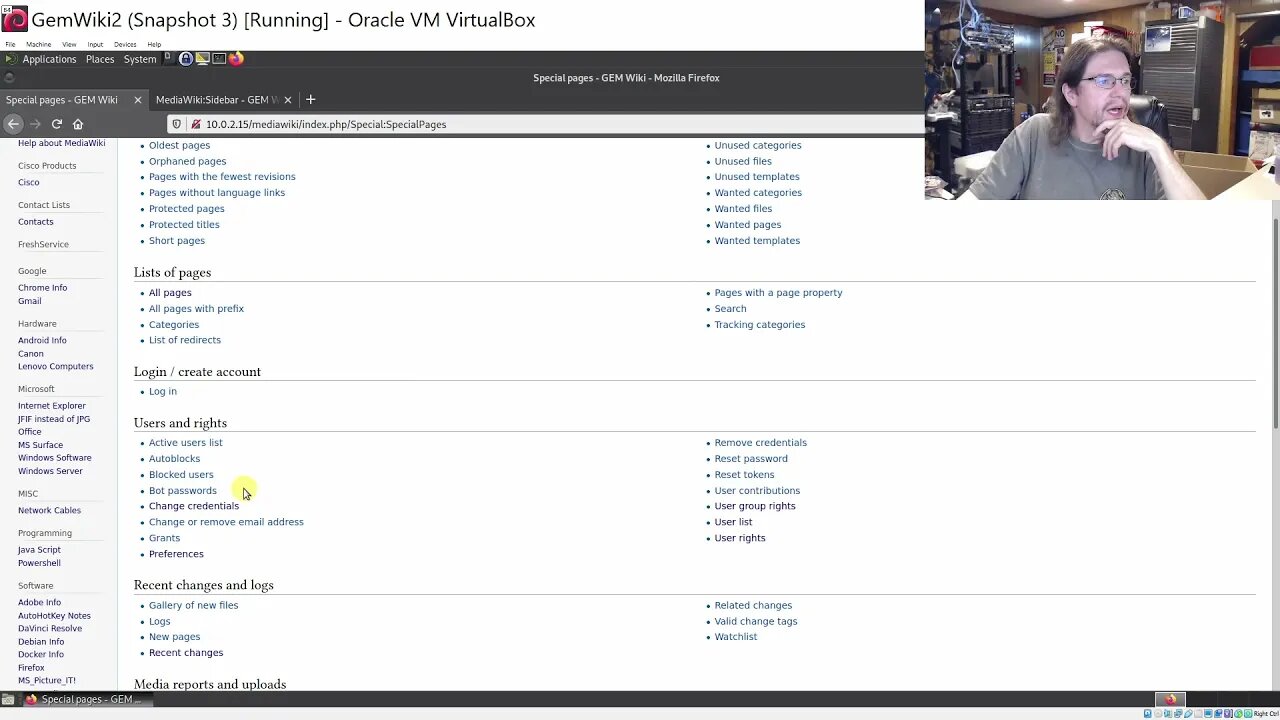This screenshot has height=720, width=1280.
Task: Open the Watchlist link
Action: [x=736, y=637]
